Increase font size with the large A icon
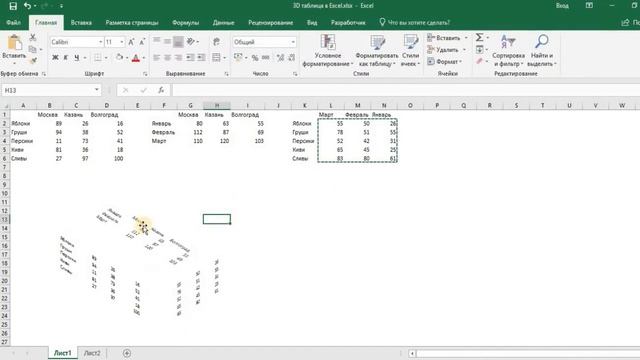The image size is (640, 360). coord(131,42)
